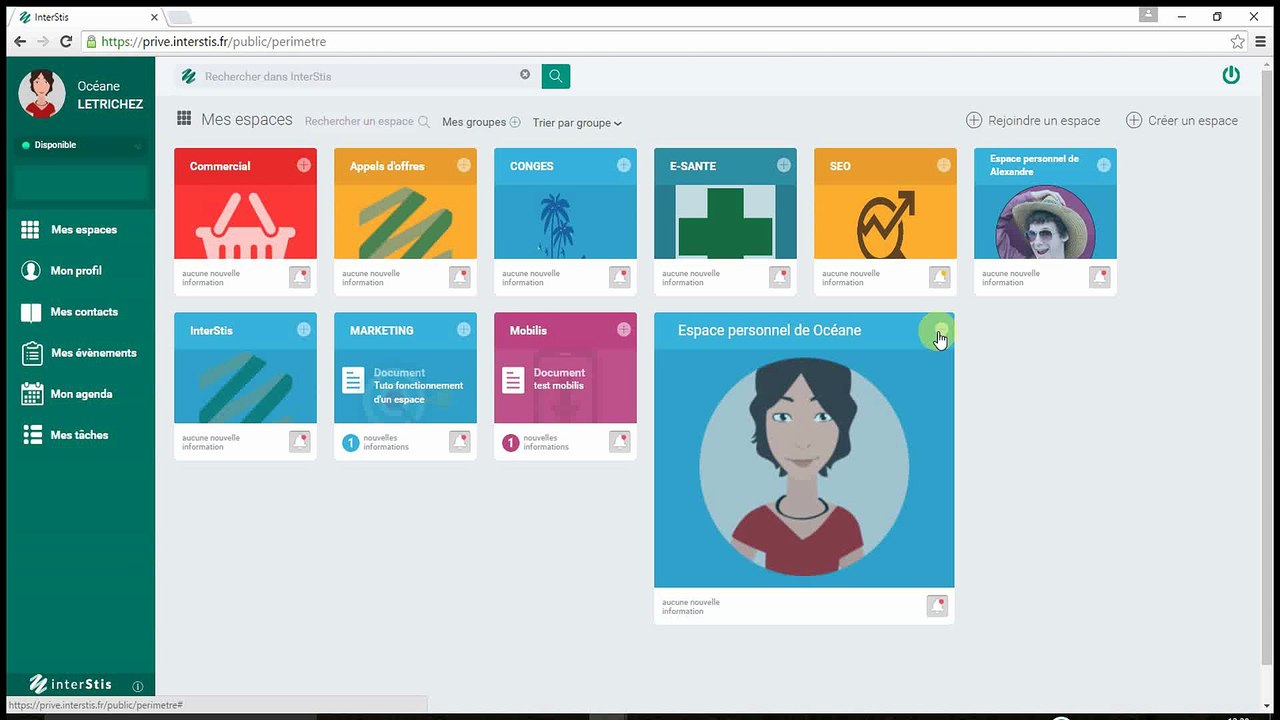Toggle notification bell on SEO card
This screenshot has height=720, width=1280.
click(x=940, y=277)
